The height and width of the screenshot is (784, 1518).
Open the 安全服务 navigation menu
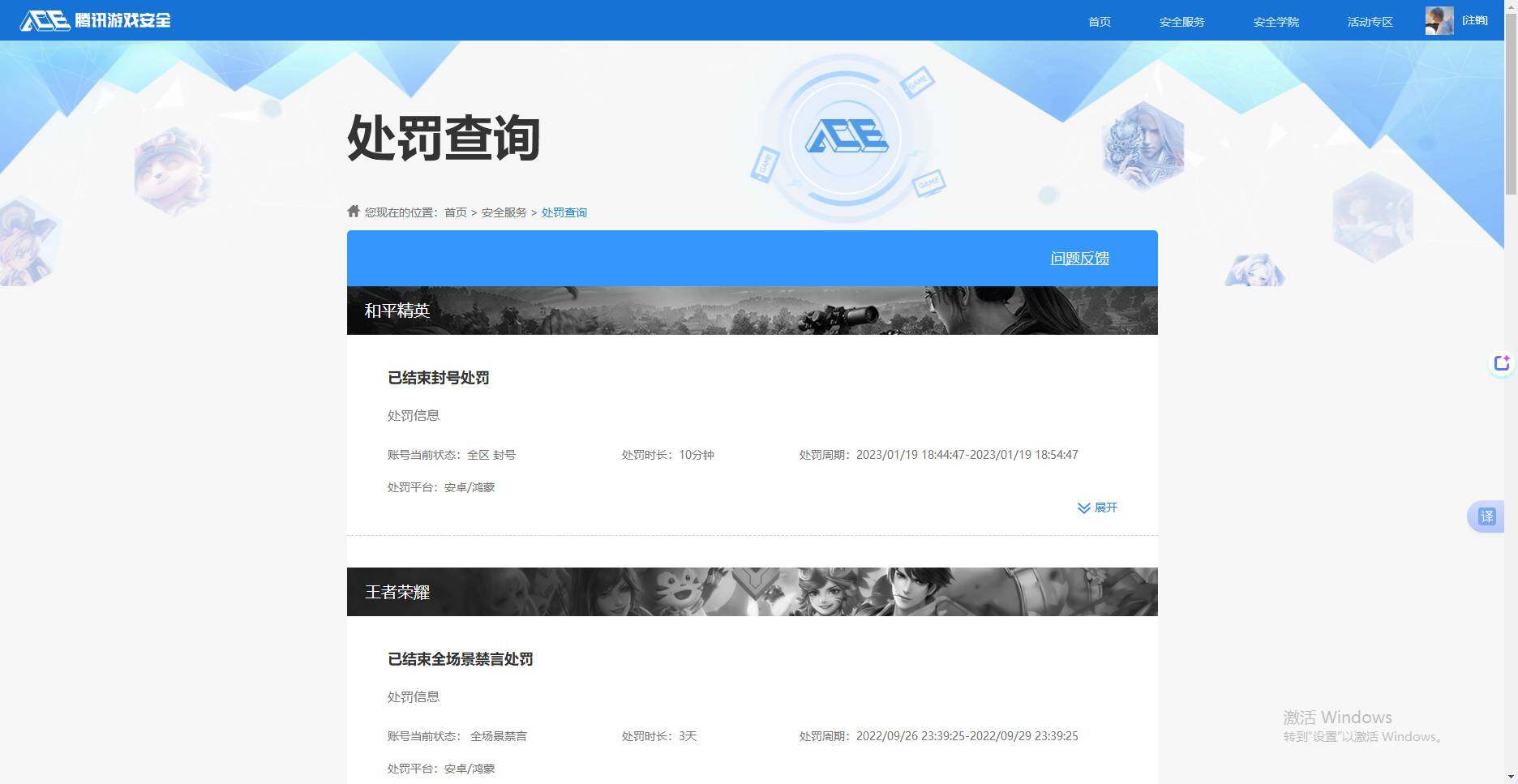click(x=1182, y=22)
